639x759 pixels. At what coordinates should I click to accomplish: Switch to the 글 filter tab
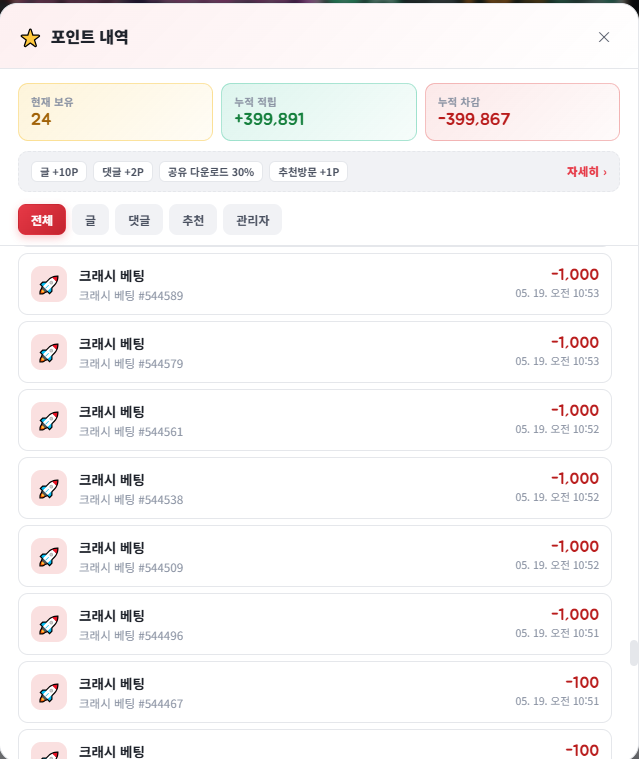click(x=91, y=220)
